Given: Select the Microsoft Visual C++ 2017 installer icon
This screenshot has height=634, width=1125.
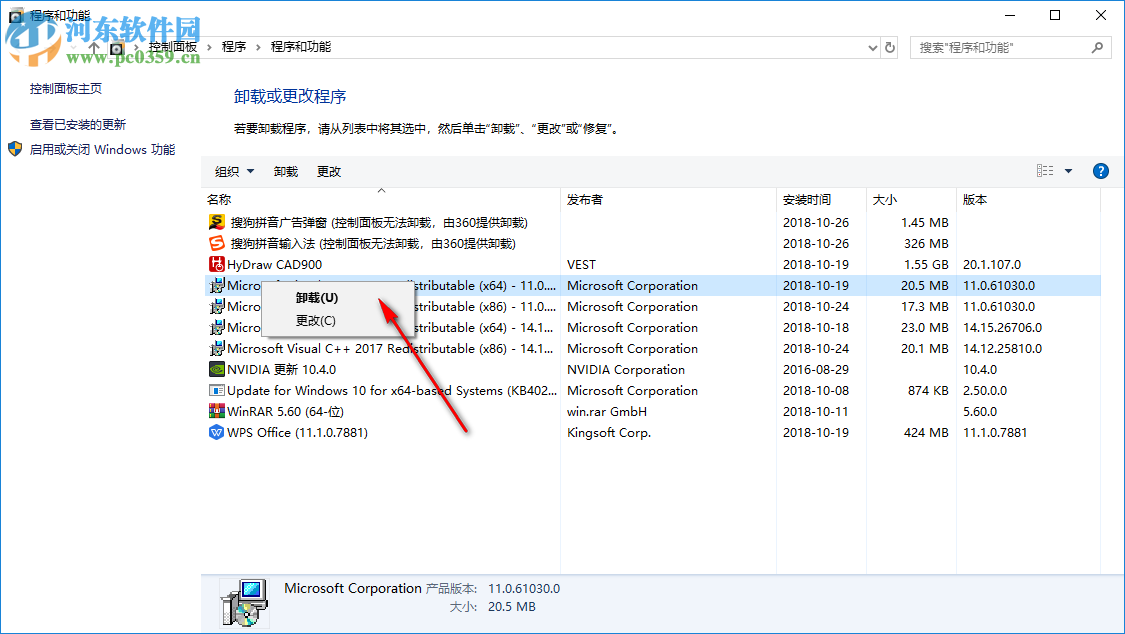Looking at the screenshot, I should 219,348.
